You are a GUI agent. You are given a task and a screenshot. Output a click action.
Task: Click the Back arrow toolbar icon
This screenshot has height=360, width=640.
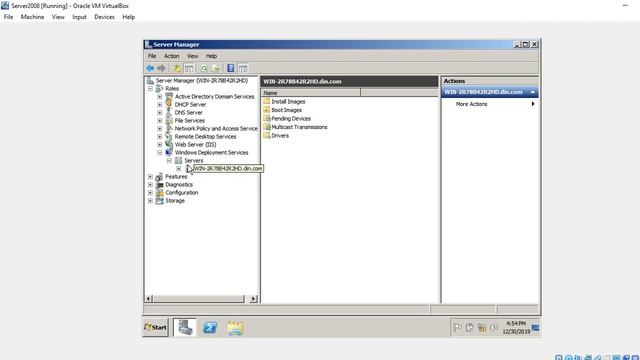coord(150,68)
